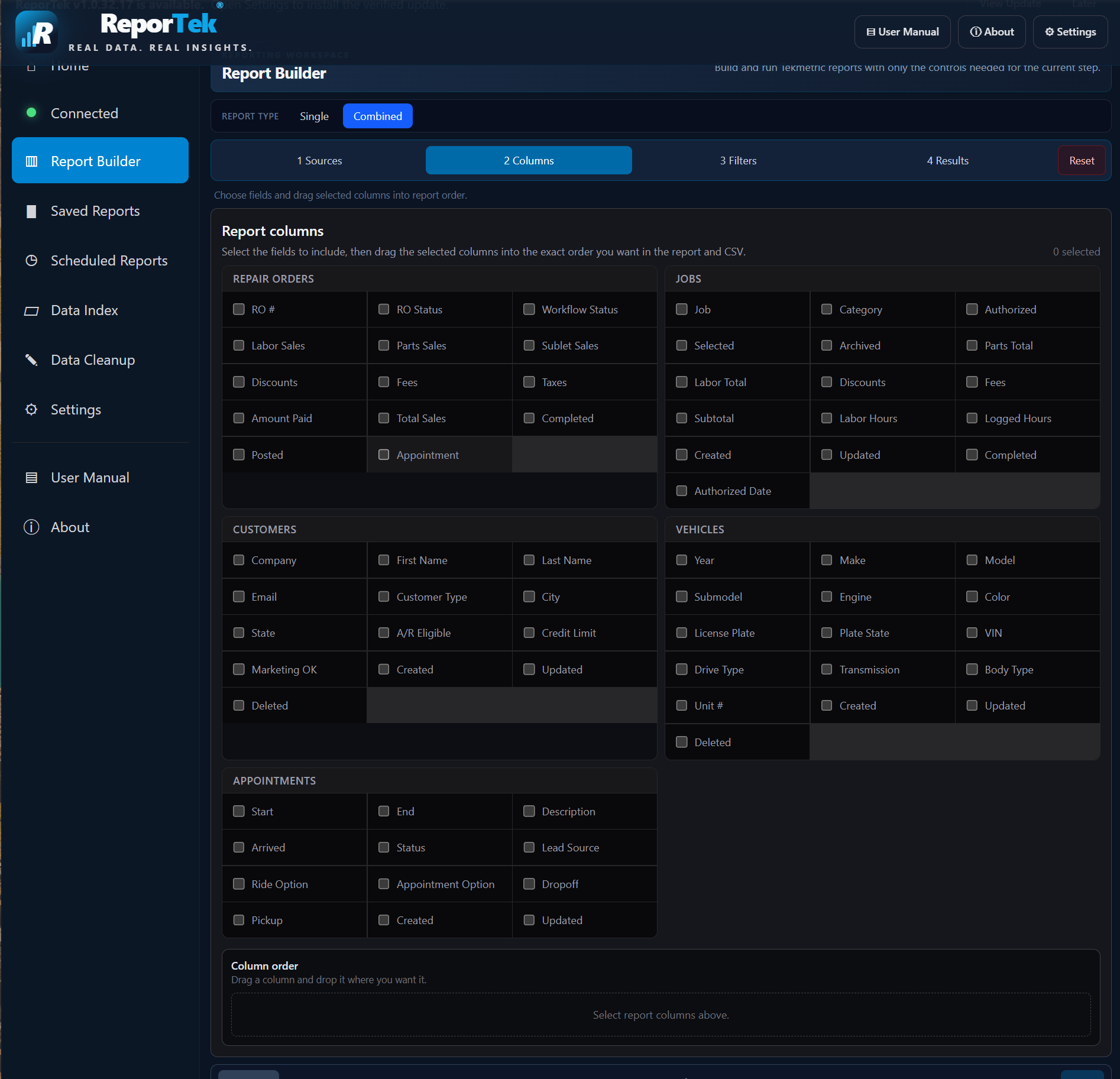This screenshot has height=1079, width=1120.
Task: Open the 3 Filters step
Action: pos(738,160)
